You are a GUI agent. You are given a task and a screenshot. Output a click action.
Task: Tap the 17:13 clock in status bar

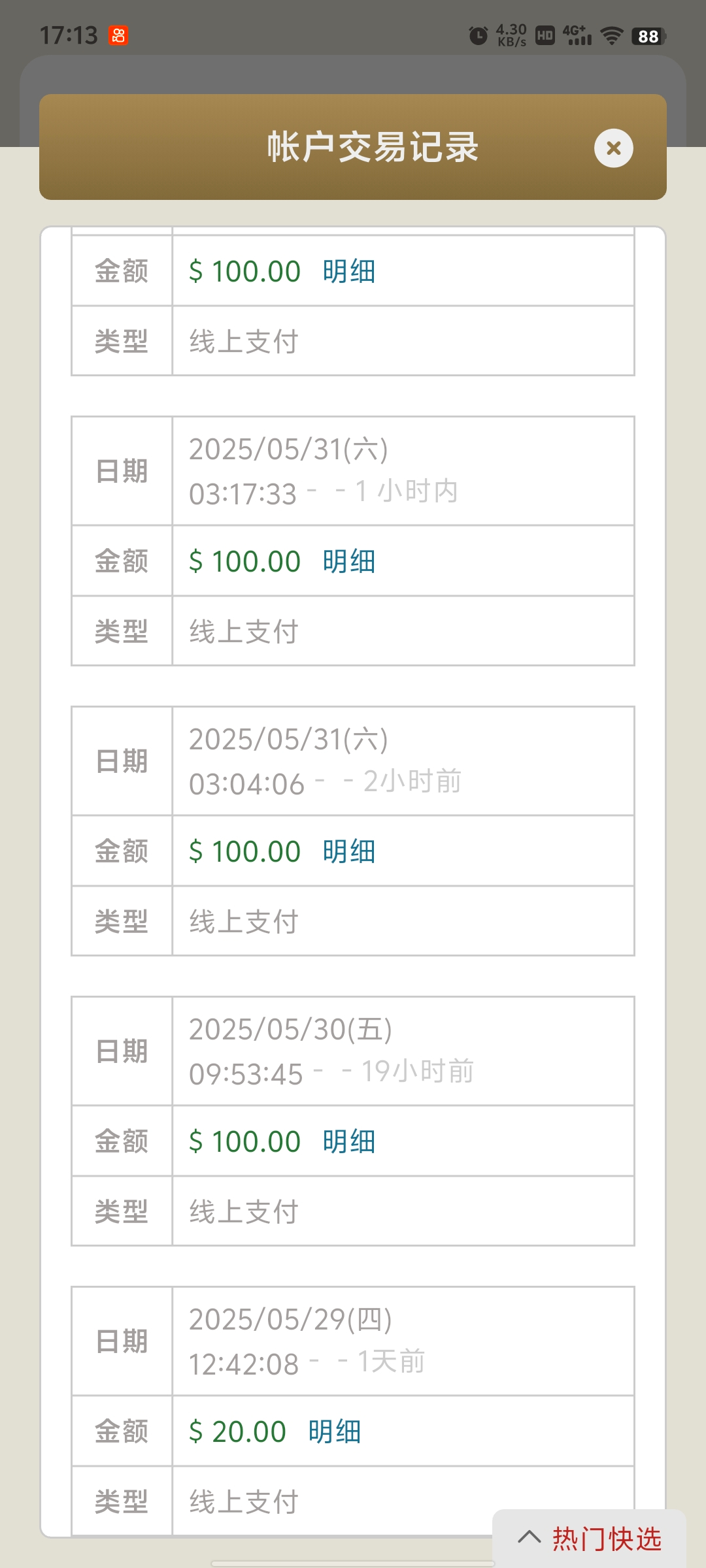click(69, 35)
